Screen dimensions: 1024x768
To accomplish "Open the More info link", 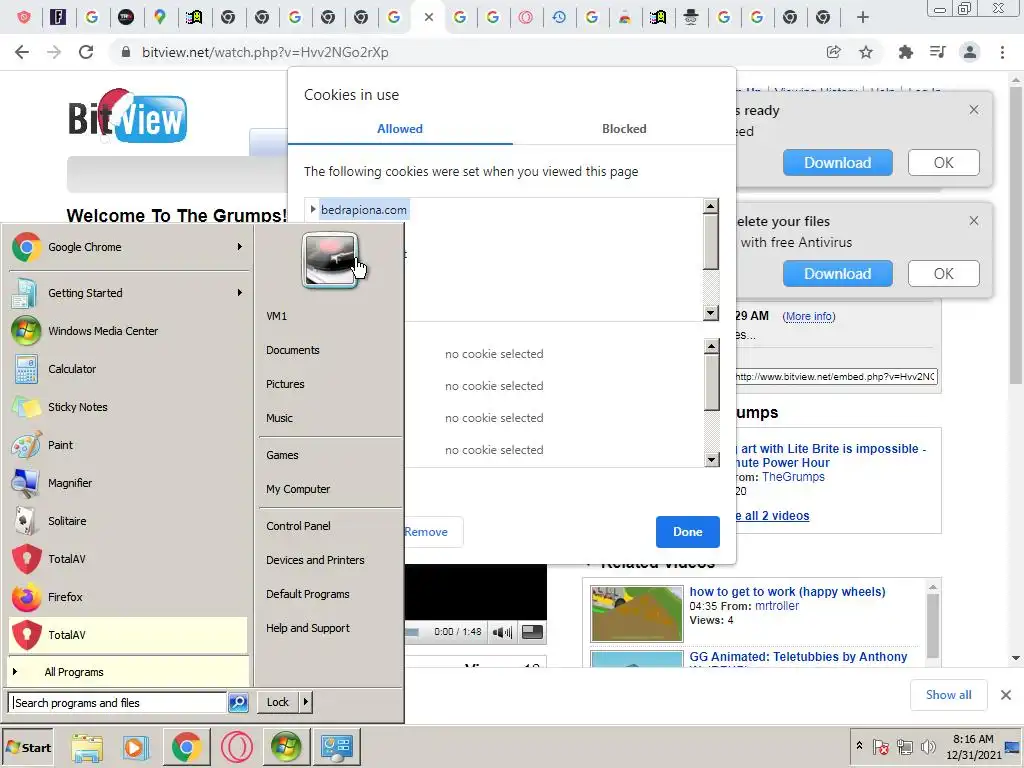I will [x=808, y=316].
